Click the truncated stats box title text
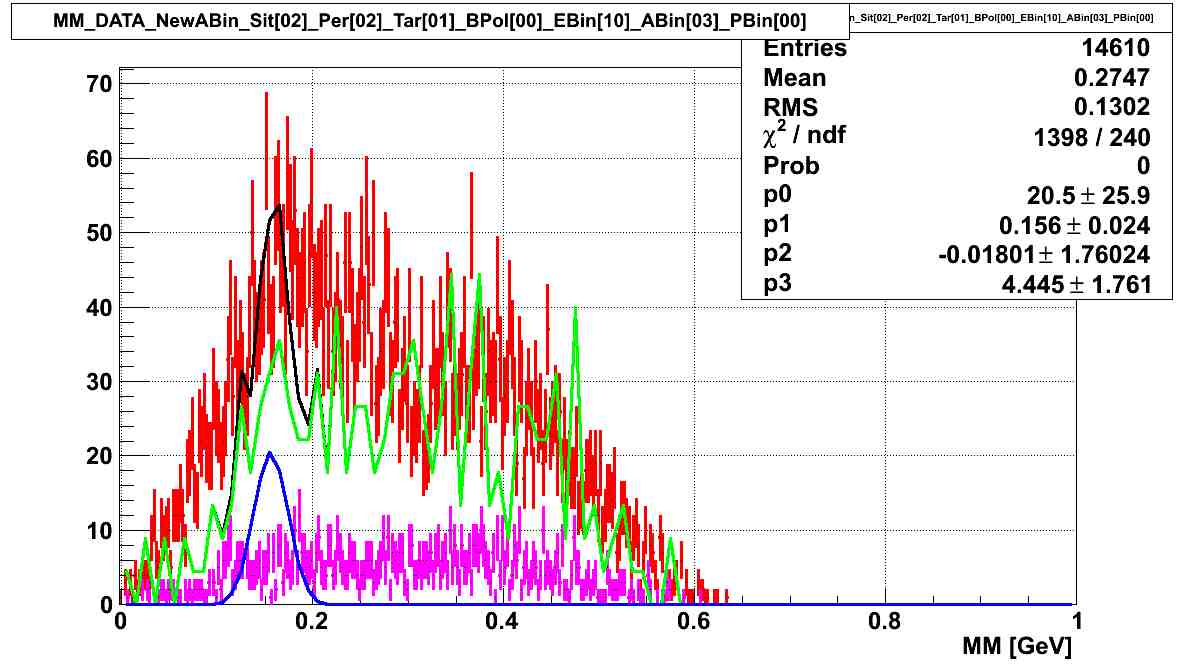 coord(1000,18)
